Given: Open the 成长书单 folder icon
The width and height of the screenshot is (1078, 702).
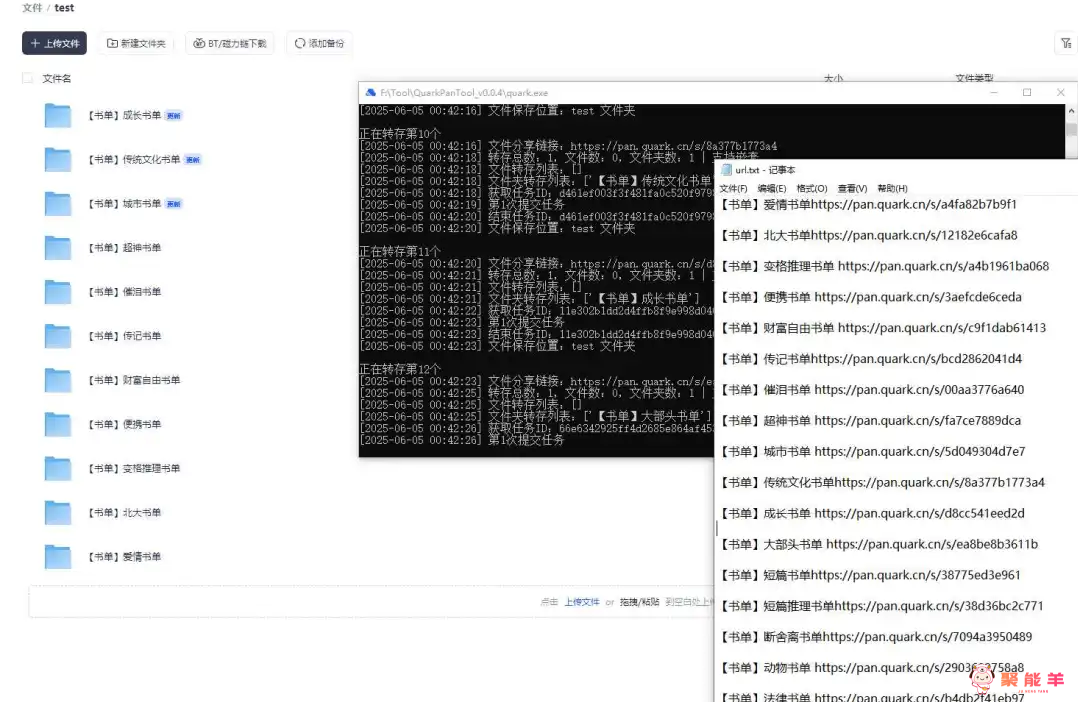Looking at the screenshot, I should (x=58, y=116).
